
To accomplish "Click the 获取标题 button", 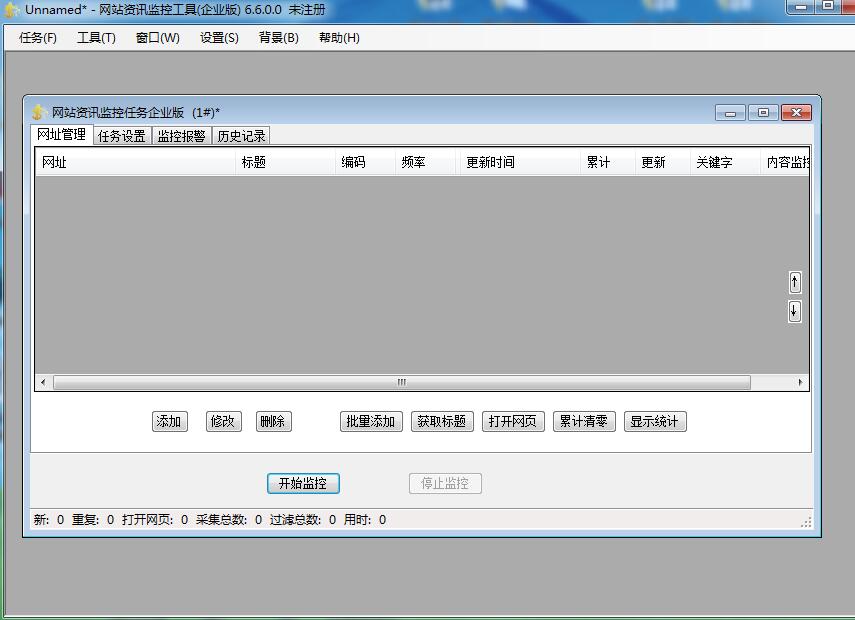I will pos(440,421).
